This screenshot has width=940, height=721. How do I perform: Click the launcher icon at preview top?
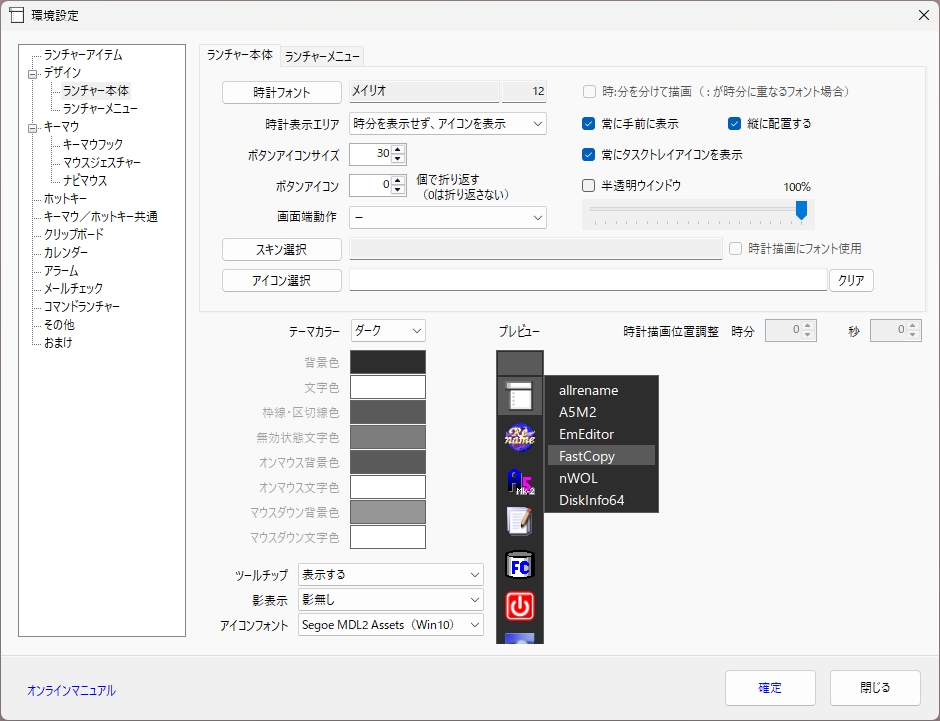point(519,396)
